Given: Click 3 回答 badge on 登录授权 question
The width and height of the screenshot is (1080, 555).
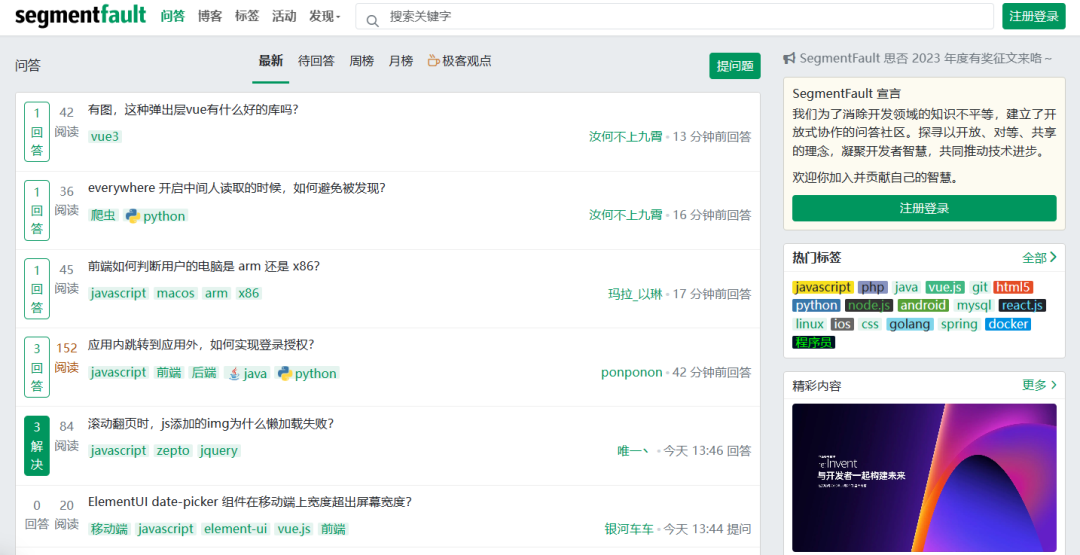Looking at the screenshot, I should [x=37, y=367].
